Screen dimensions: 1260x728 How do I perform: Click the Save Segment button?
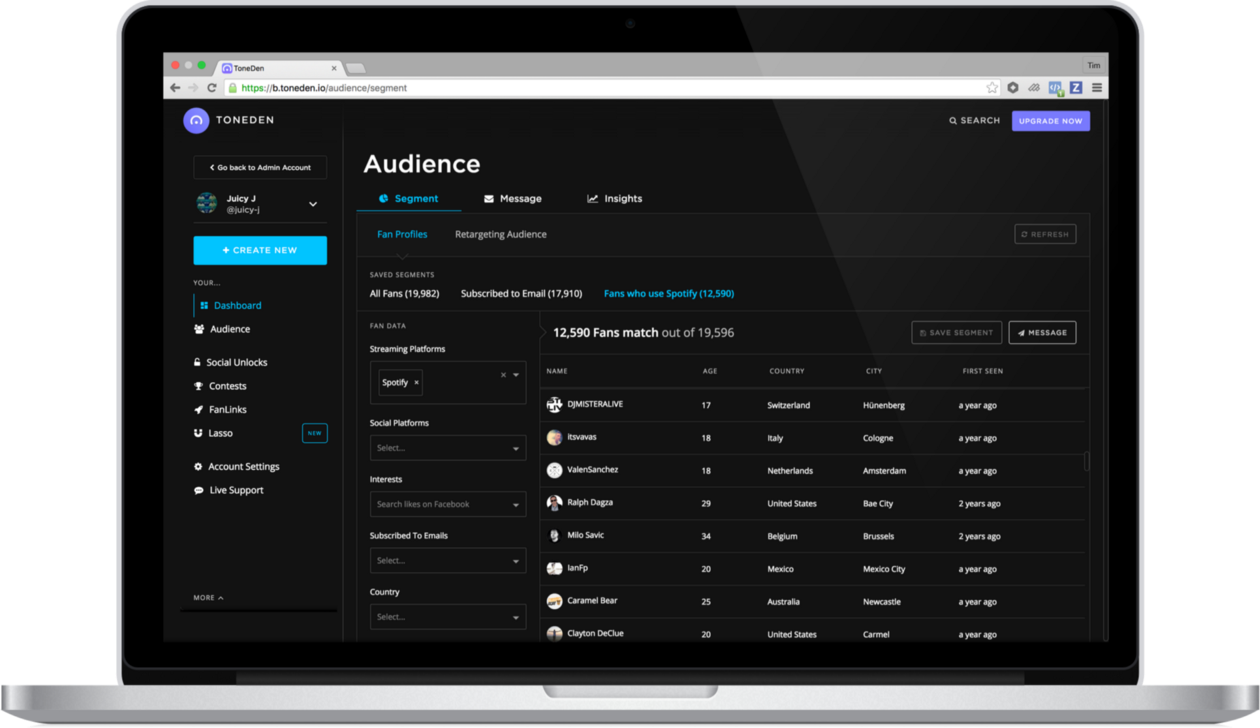957,333
